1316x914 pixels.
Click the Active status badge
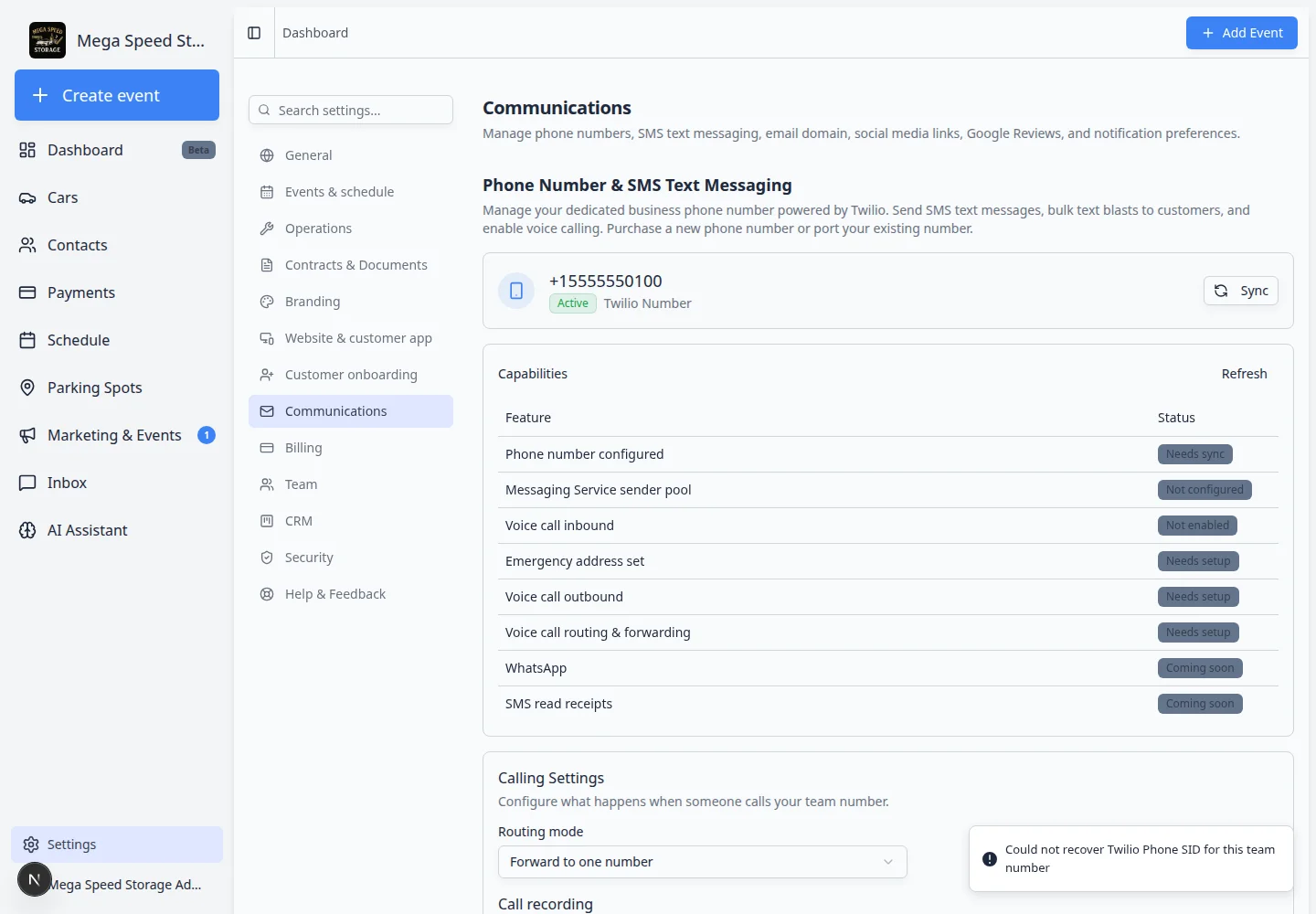(x=573, y=303)
